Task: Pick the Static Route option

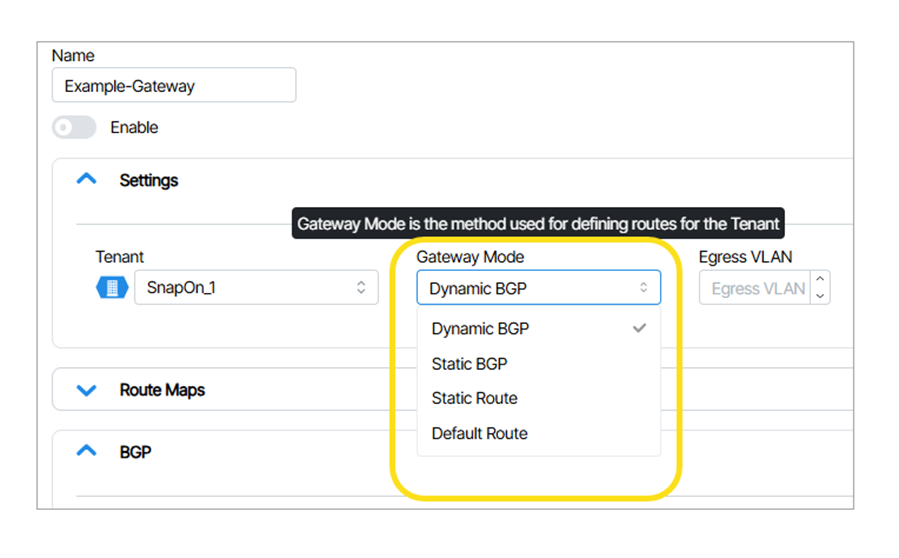Action: [x=474, y=398]
